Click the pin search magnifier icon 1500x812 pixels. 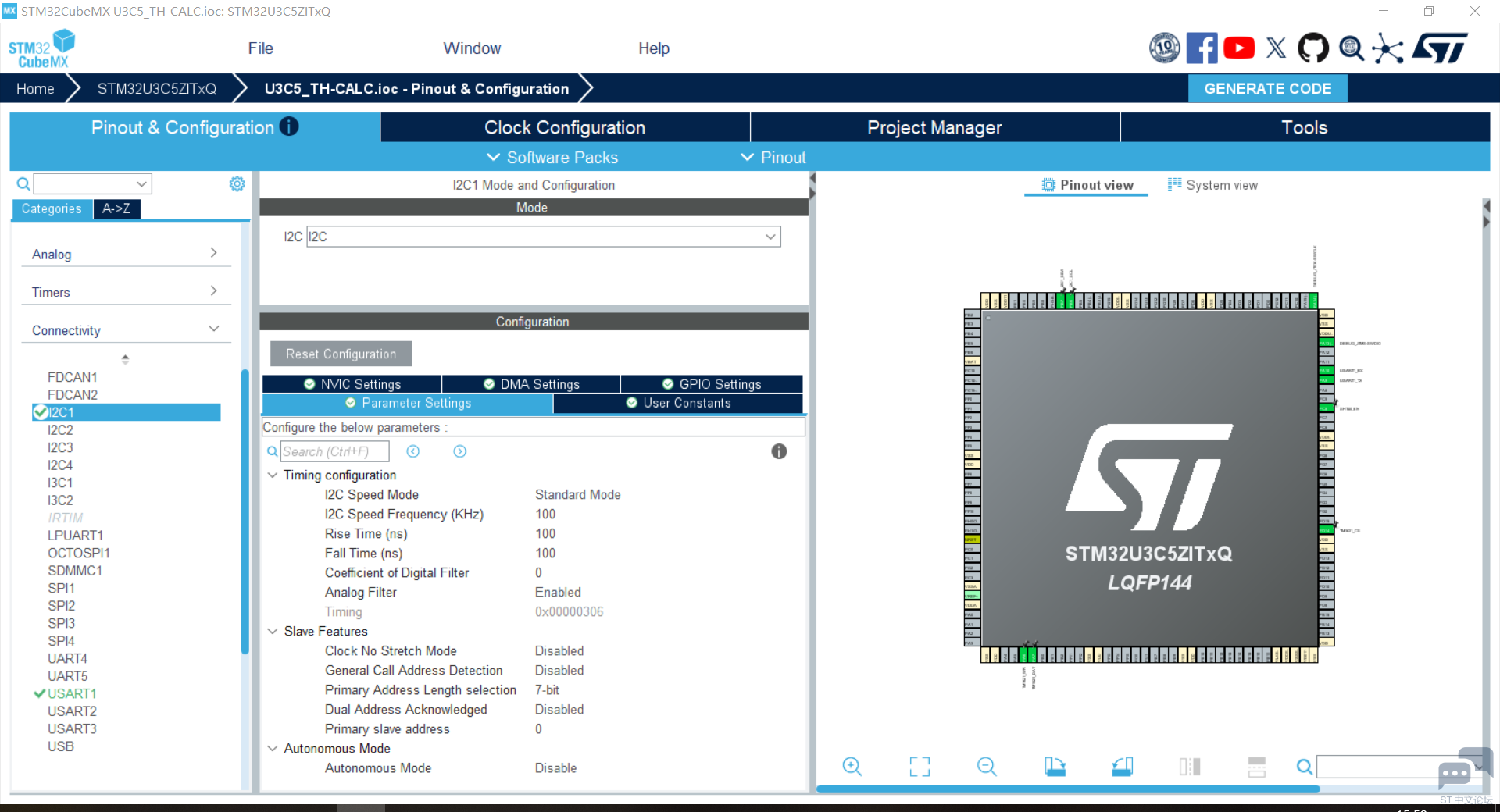click(x=1304, y=767)
